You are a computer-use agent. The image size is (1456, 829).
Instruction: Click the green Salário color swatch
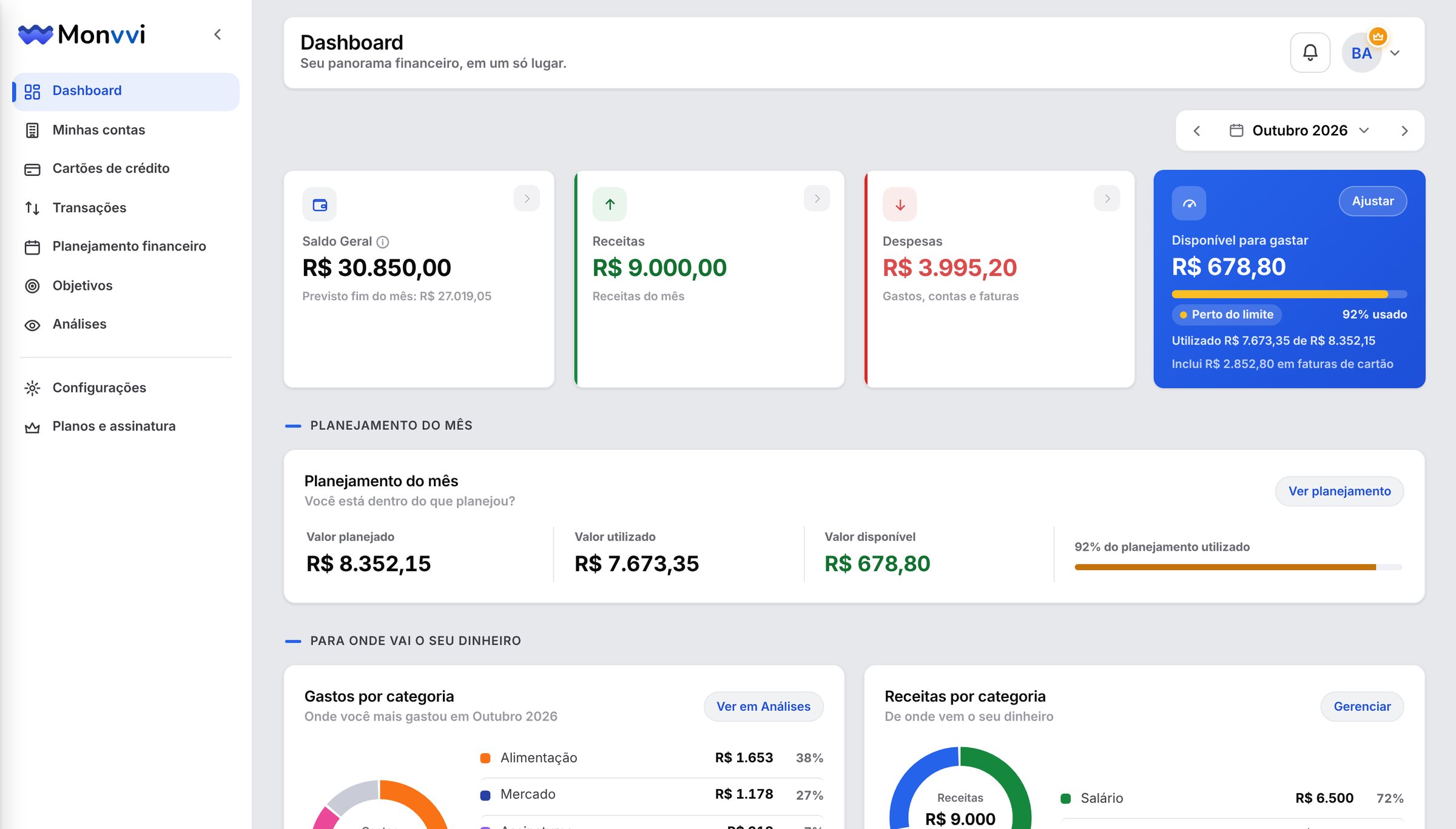[x=1065, y=799]
